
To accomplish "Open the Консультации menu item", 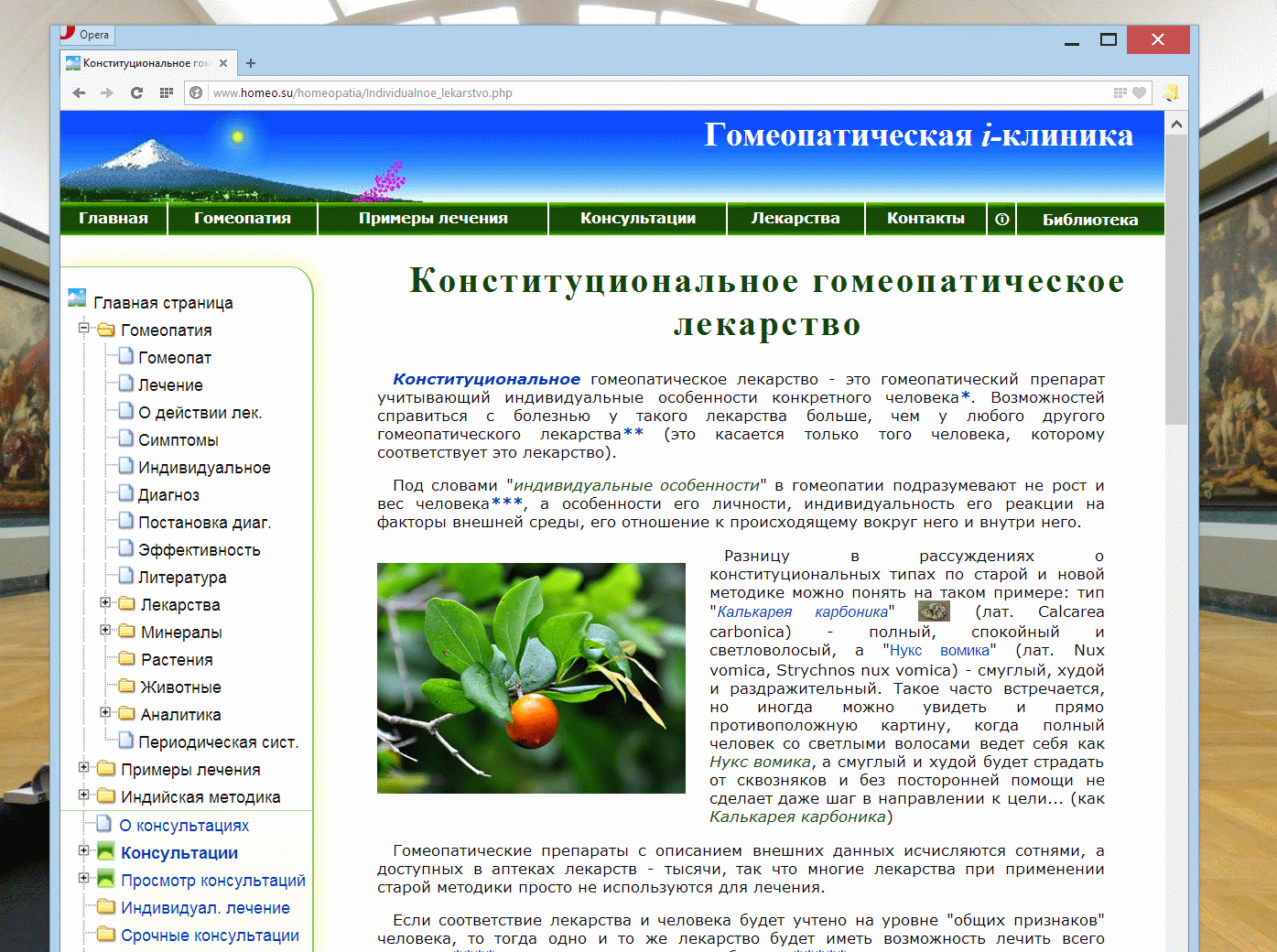I will [637, 219].
